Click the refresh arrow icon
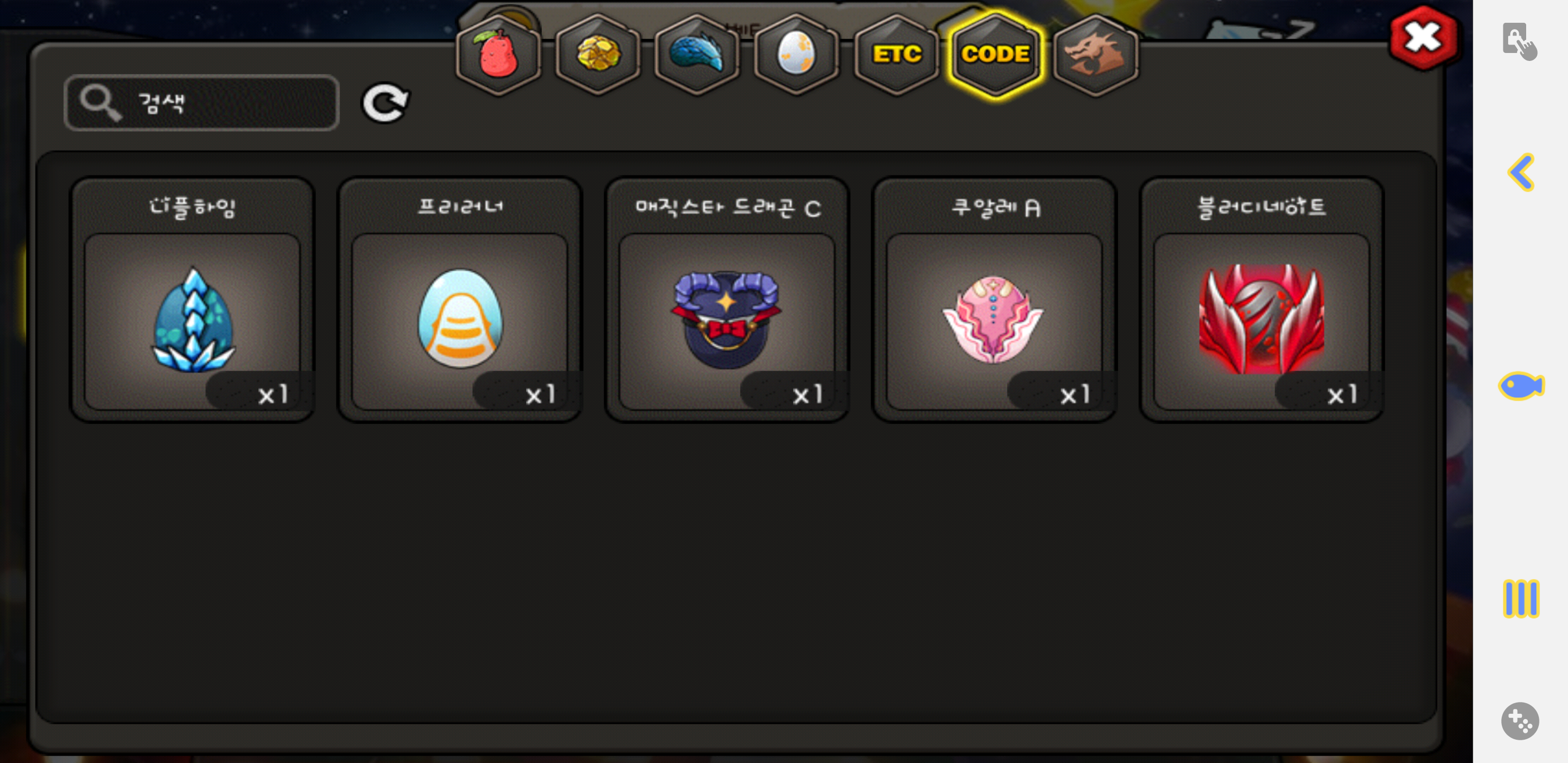 [385, 102]
